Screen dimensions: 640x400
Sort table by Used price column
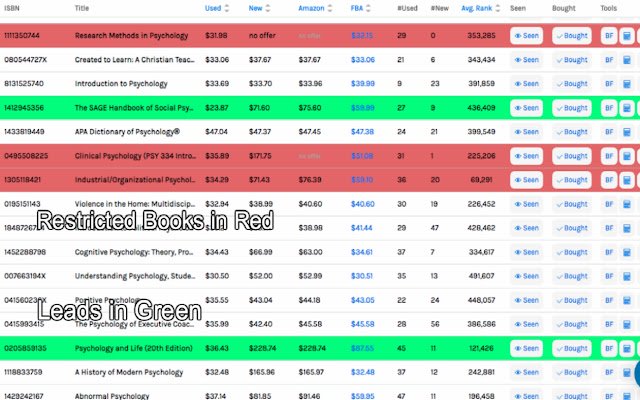217,8
